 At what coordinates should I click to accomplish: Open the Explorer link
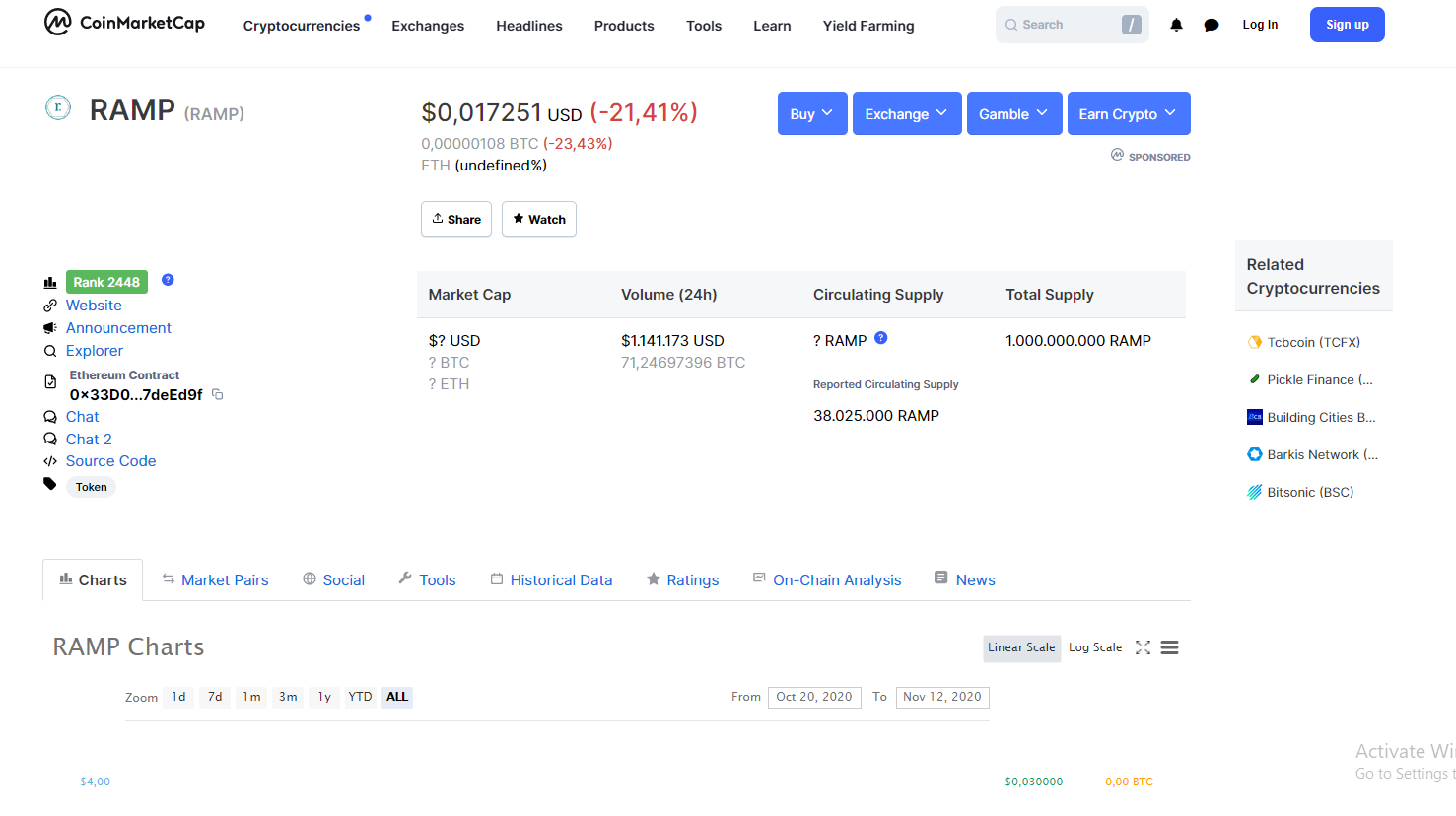pyautogui.click(x=95, y=351)
